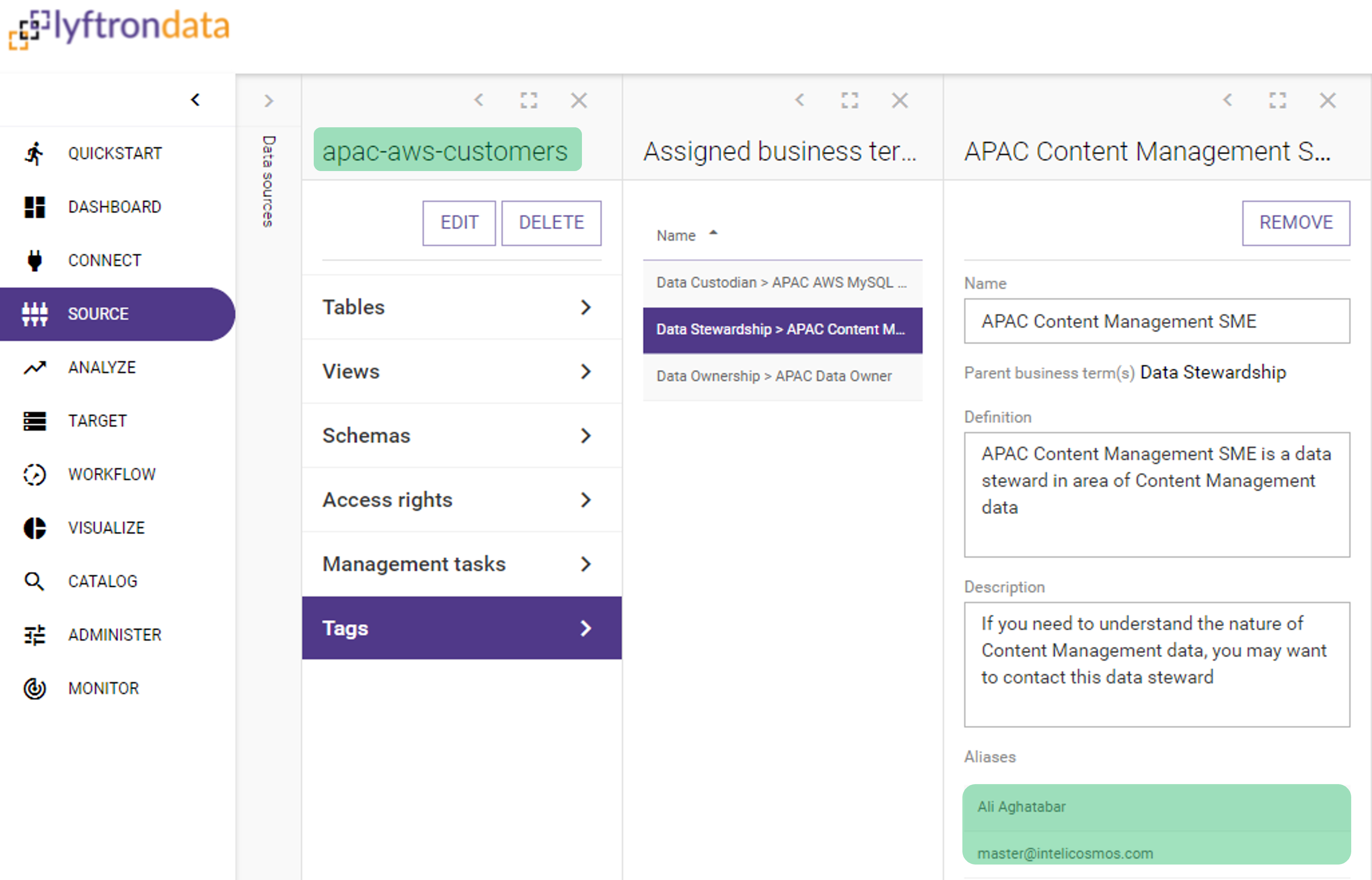This screenshot has width=1372, height=880.
Task: Click the Monitor radar icon
Action: click(x=34, y=688)
